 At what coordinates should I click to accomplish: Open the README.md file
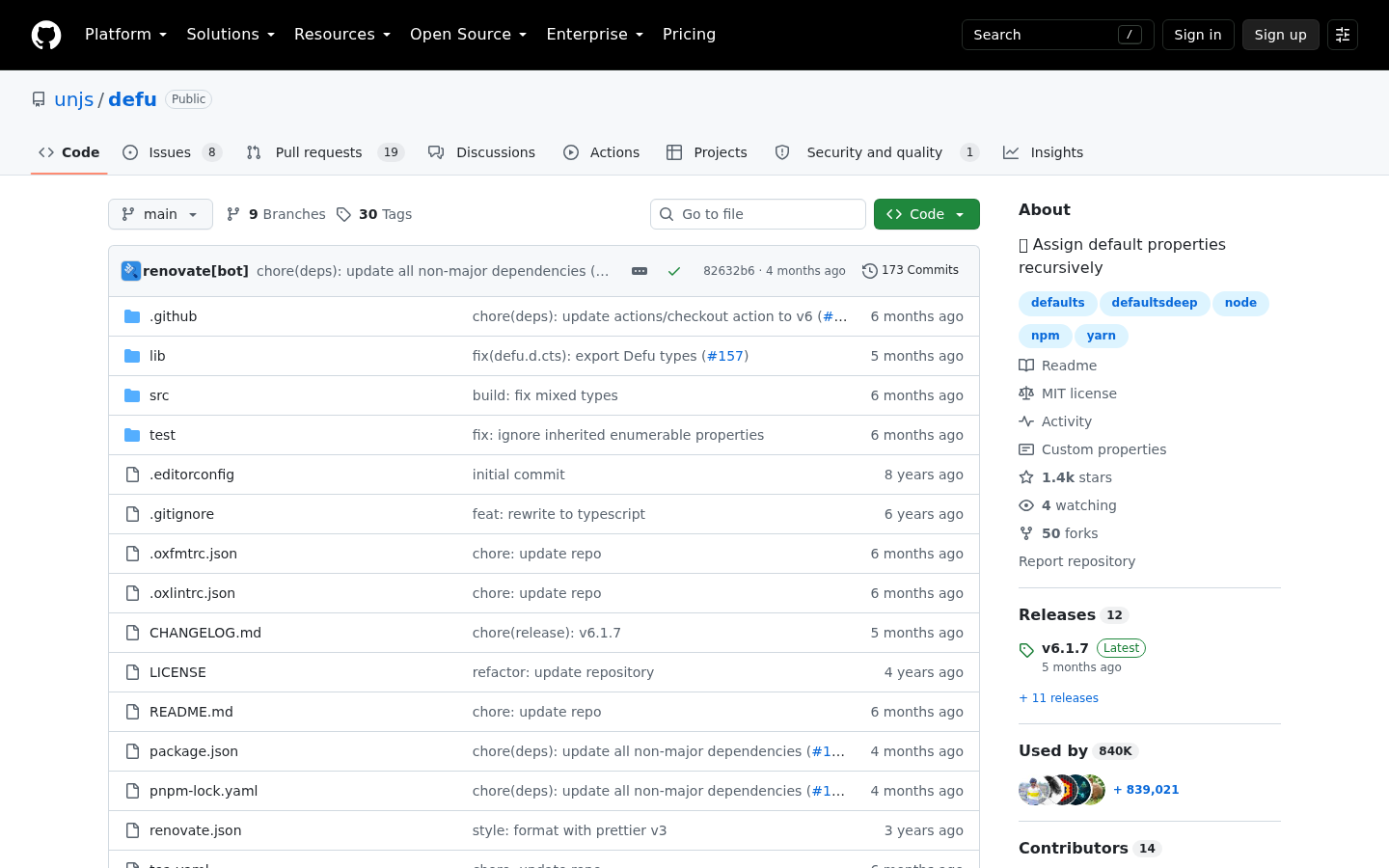coord(191,712)
